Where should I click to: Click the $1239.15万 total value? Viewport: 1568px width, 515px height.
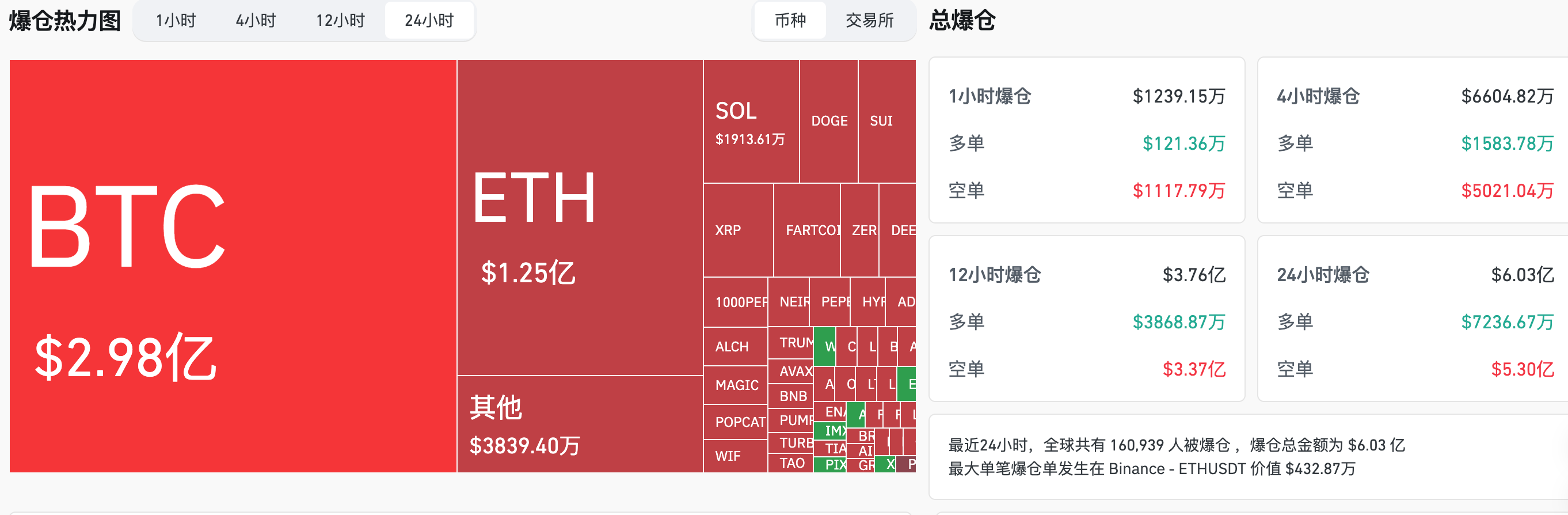pyautogui.click(x=1179, y=96)
